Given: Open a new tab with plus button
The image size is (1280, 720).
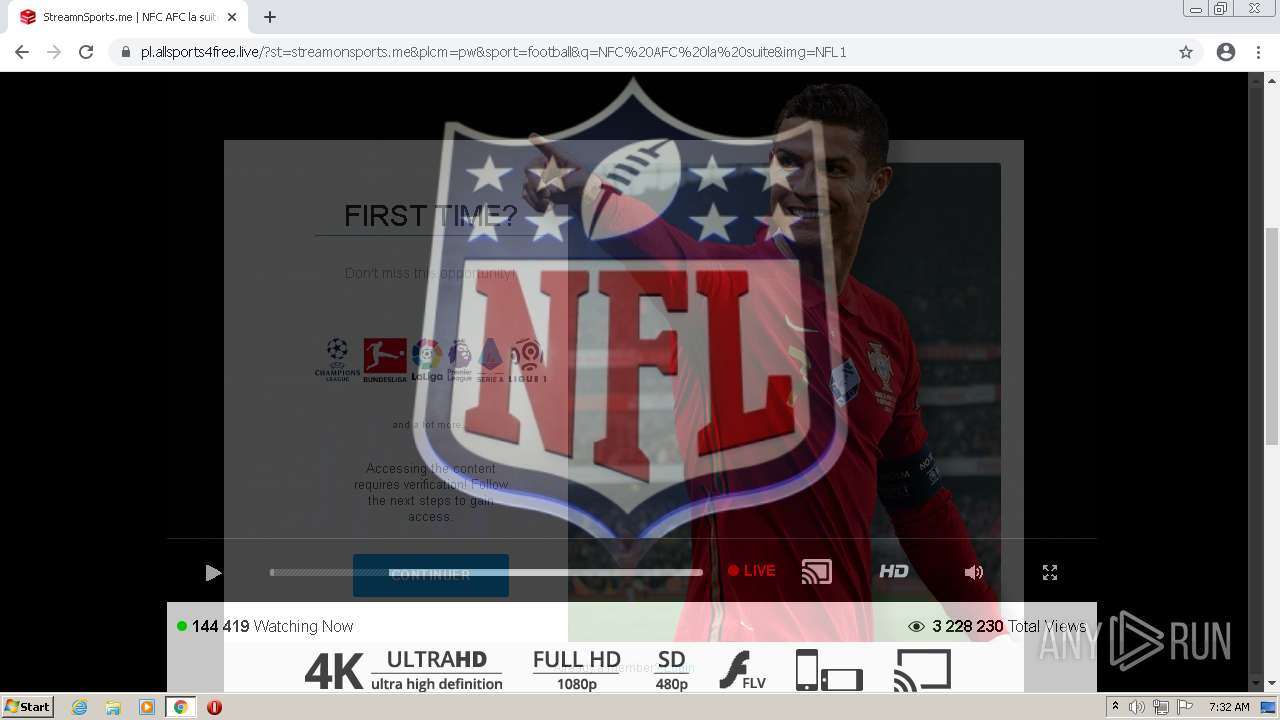Looking at the screenshot, I should coord(270,17).
